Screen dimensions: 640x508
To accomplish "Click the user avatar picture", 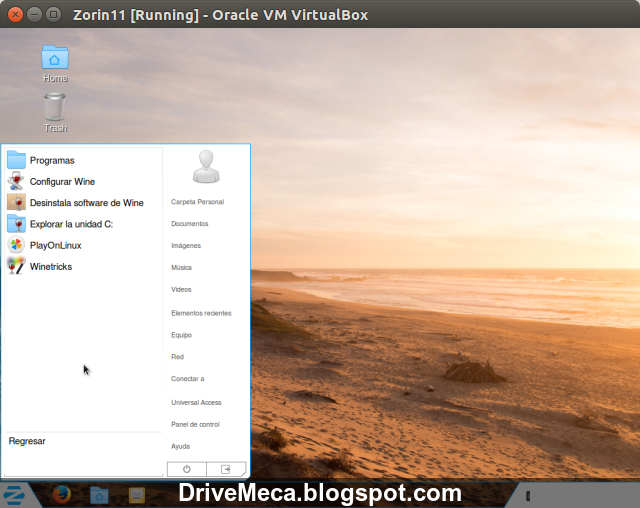I will tap(206, 166).
